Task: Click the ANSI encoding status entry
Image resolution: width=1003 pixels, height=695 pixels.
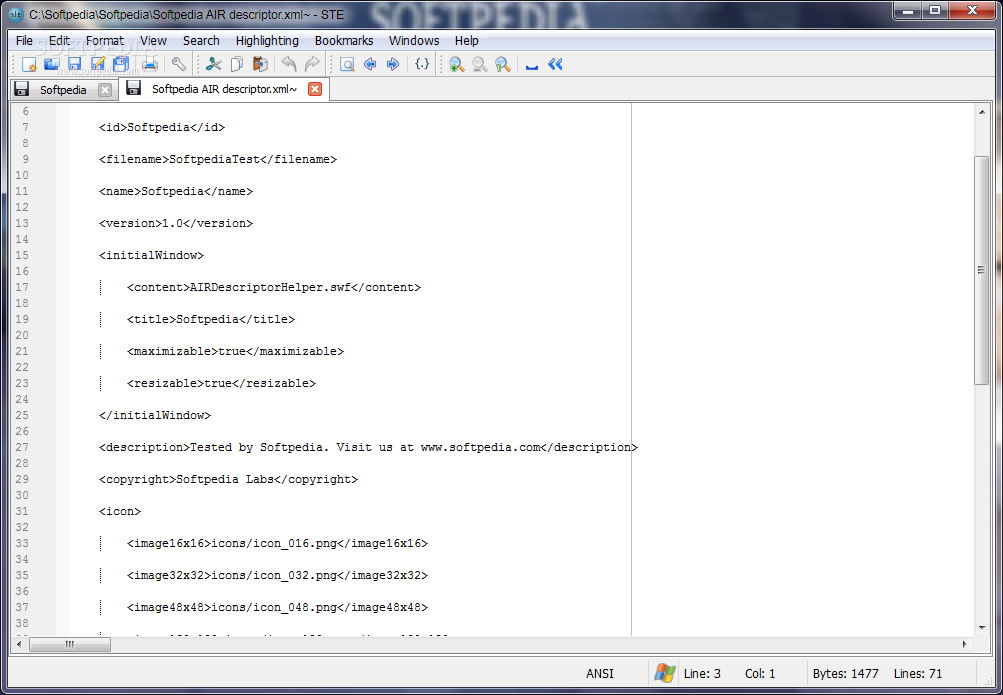Action: click(599, 673)
